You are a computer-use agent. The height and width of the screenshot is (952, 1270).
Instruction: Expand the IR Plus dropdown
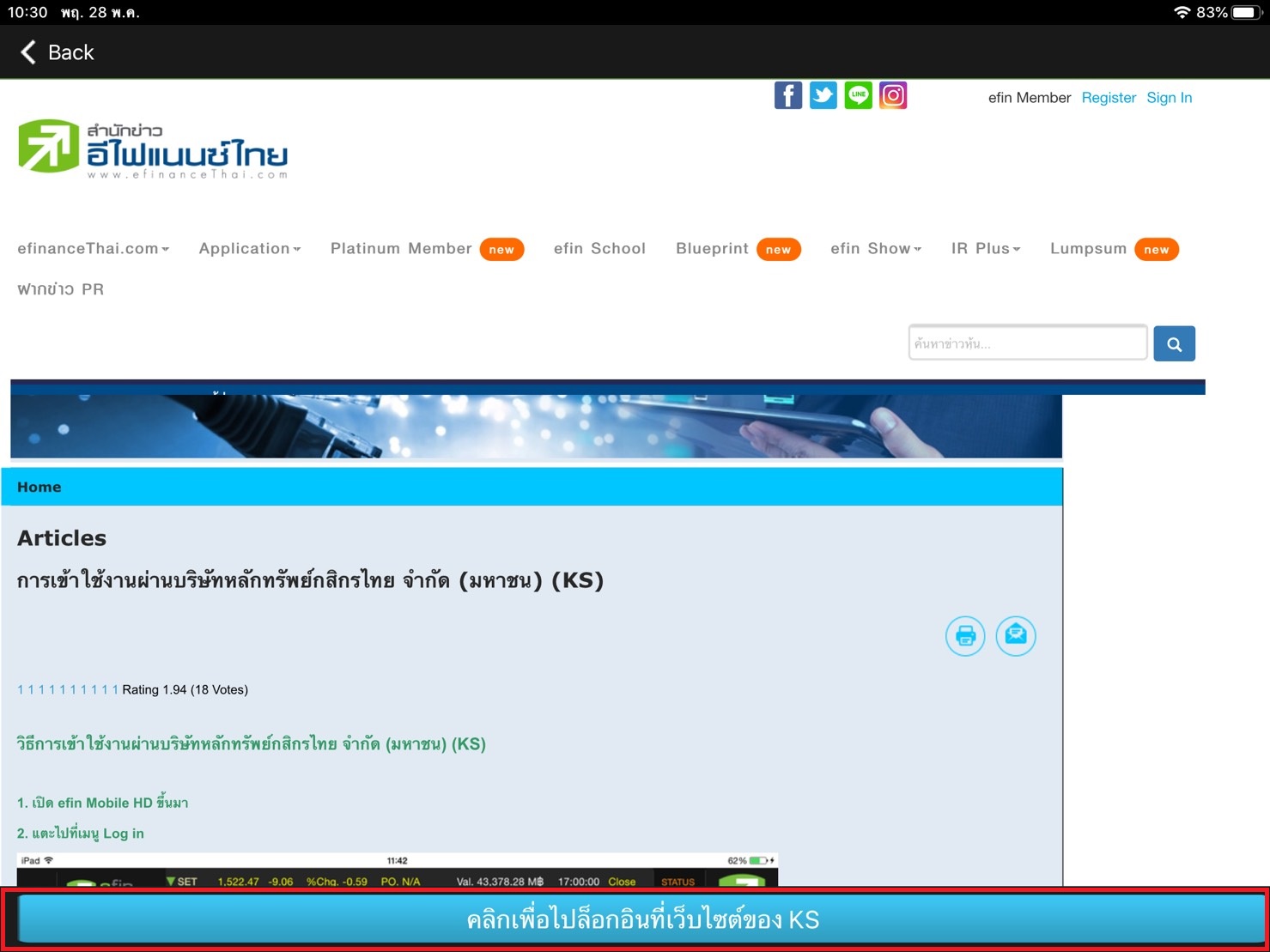[986, 249]
